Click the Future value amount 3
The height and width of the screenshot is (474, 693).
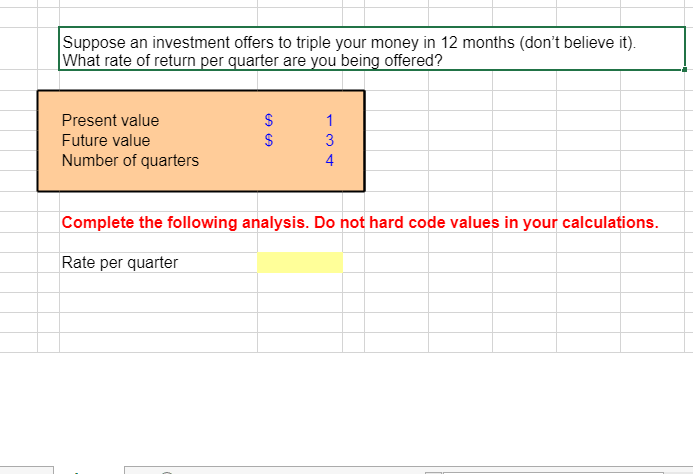click(329, 140)
